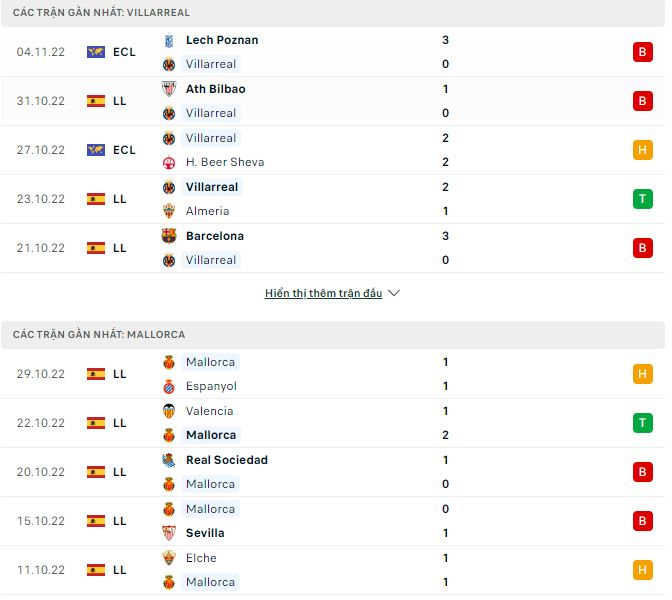Click the Real Sociedad club crest

169,460
